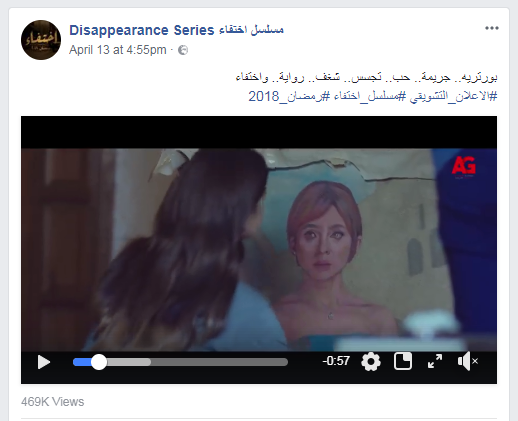Open the Disappearance Series page name
Screen dimensions: 518x421
coord(176,30)
